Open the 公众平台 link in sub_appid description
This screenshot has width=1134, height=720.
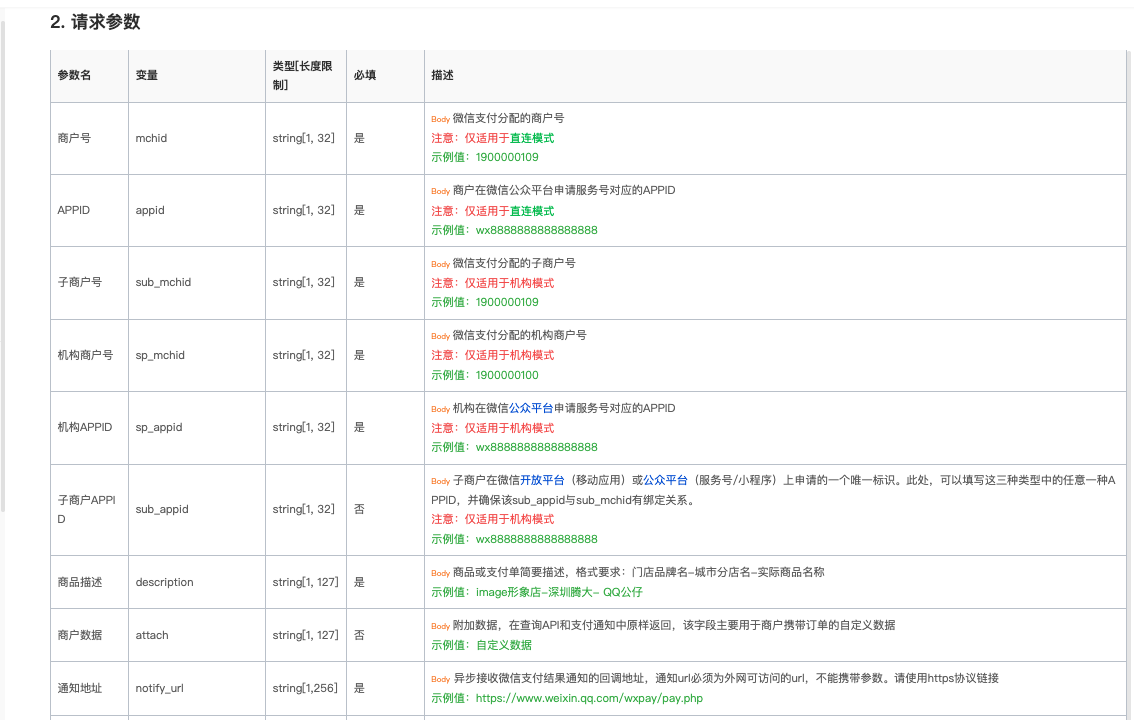tap(665, 480)
